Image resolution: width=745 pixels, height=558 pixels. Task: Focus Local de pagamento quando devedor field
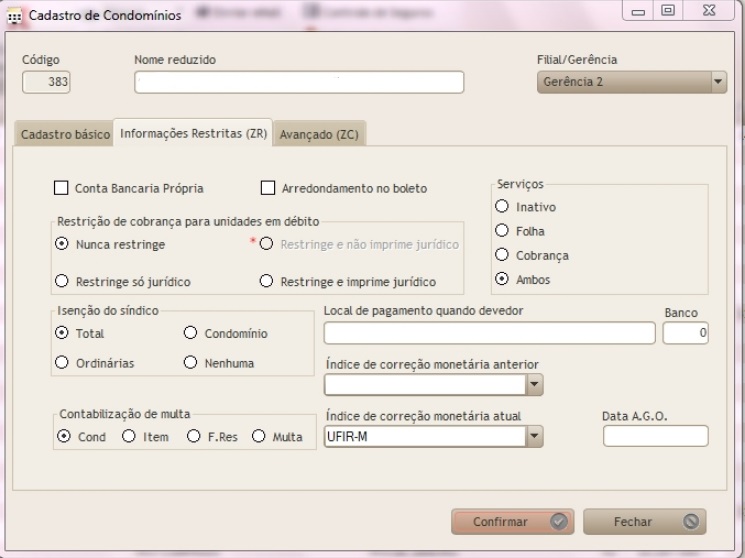click(489, 333)
